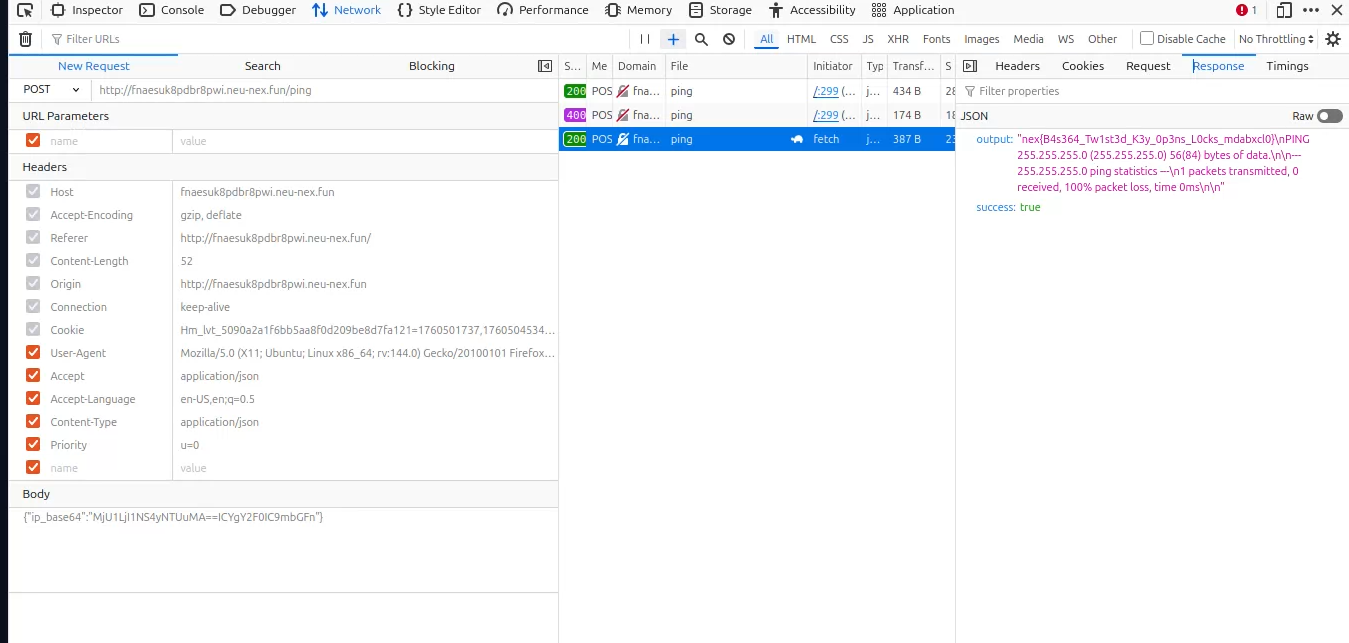Open the No Throttling dropdown

[1276, 39]
